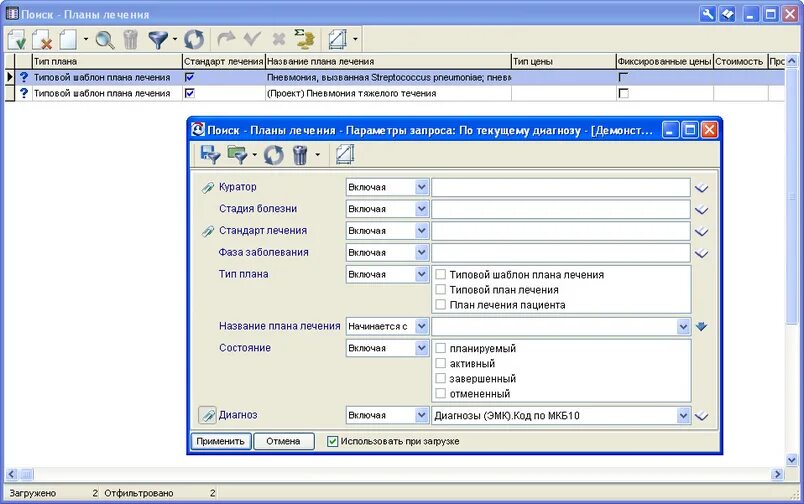Open the Куратор condition dropdown
The height and width of the screenshot is (504, 804).
(421, 187)
